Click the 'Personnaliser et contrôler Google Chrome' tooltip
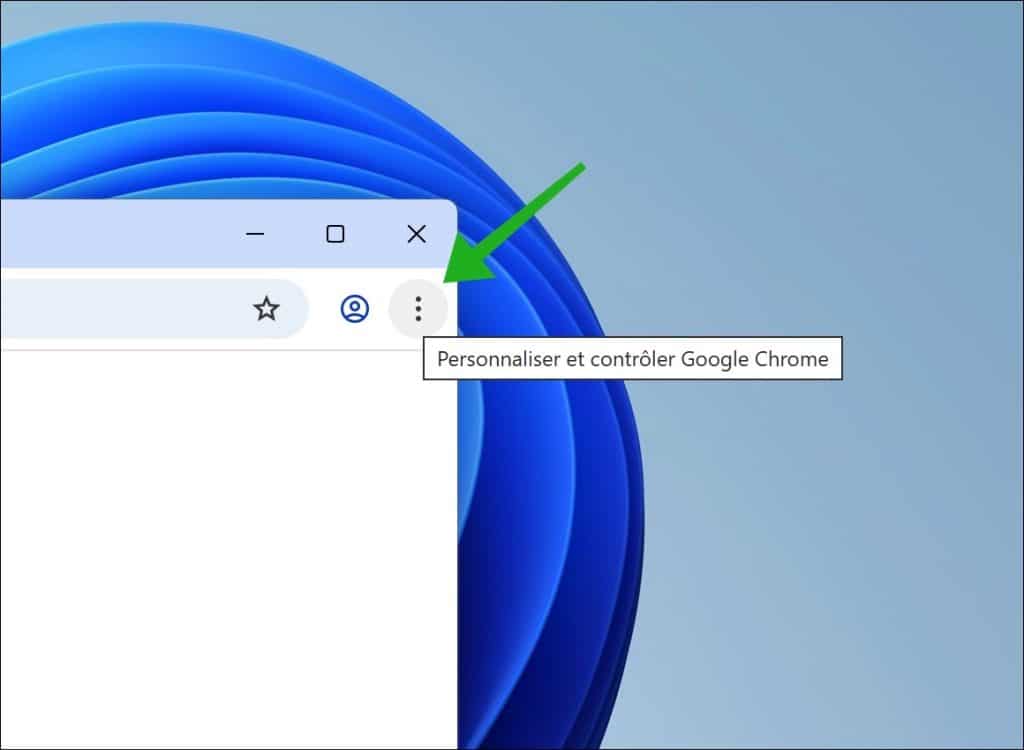The width and height of the screenshot is (1024, 750). (x=633, y=359)
